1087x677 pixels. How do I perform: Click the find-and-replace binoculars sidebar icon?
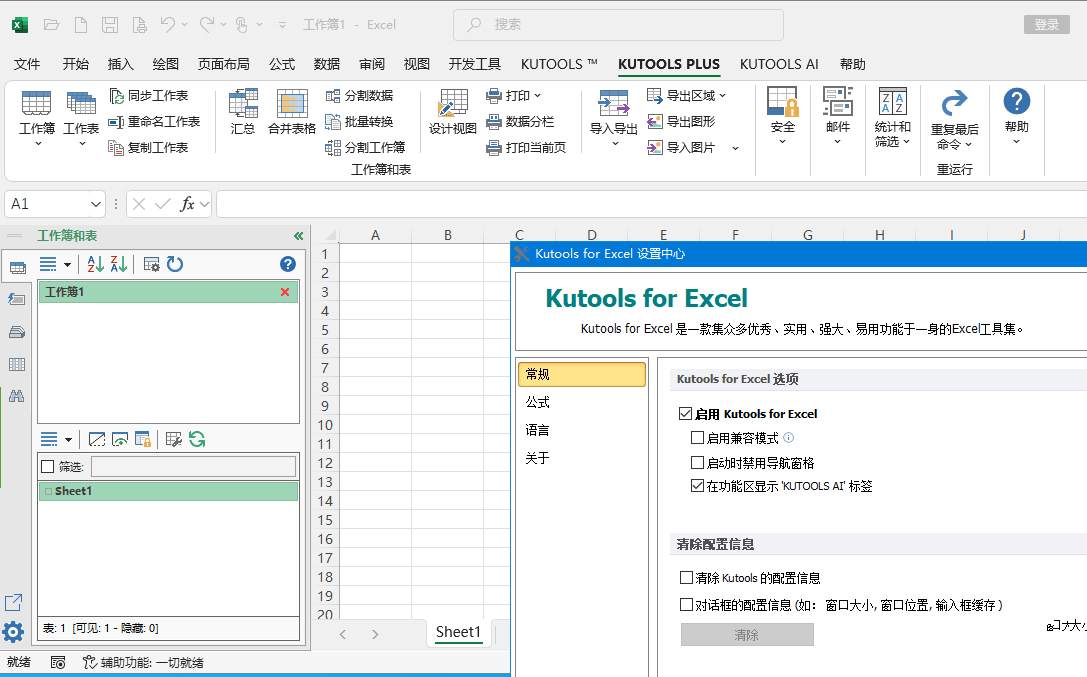click(x=16, y=396)
